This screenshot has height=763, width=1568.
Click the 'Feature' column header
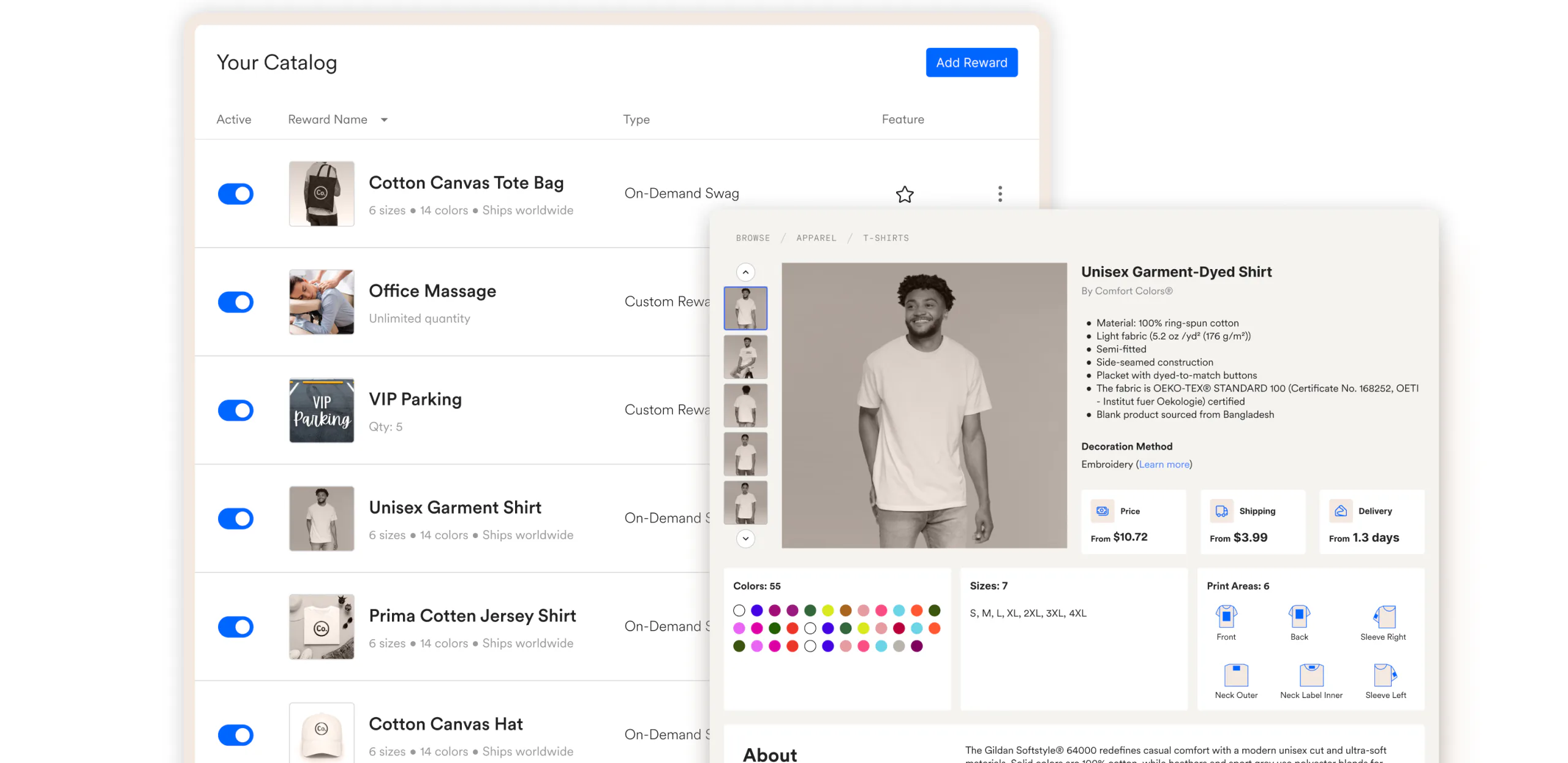[x=902, y=120]
